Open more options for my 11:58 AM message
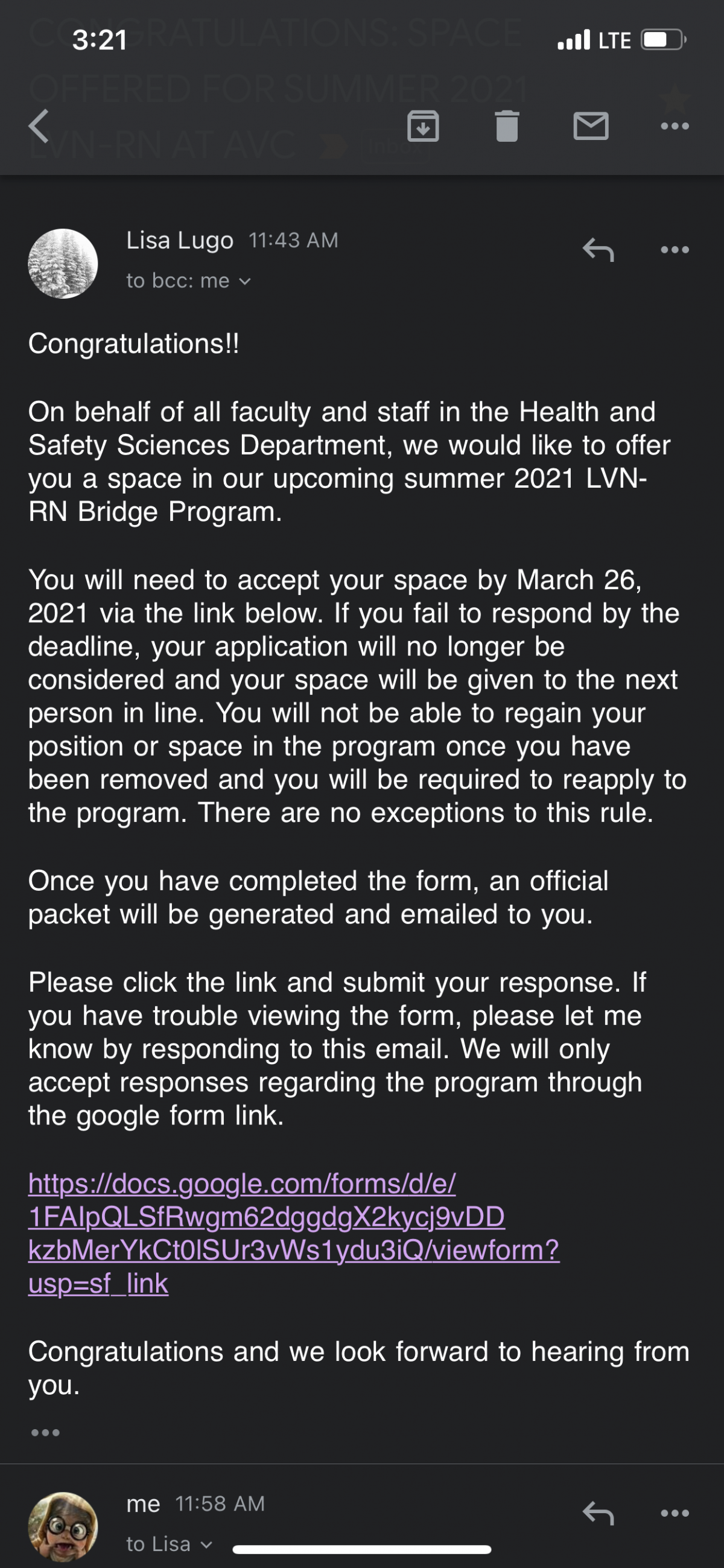 [675, 1512]
